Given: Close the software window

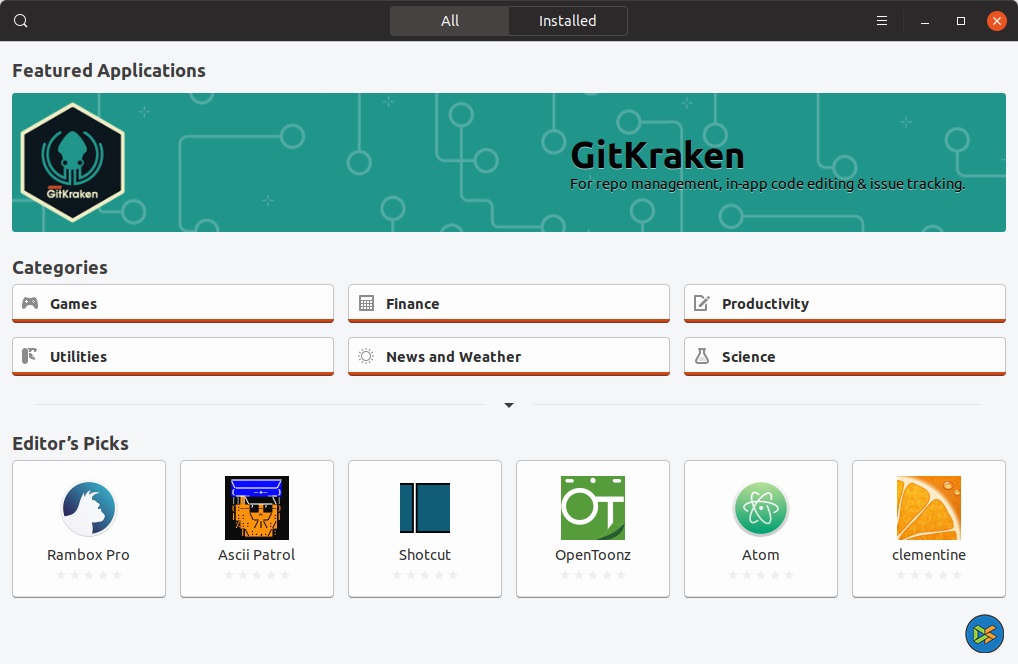Looking at the screenshot, I should click(997, 21).
